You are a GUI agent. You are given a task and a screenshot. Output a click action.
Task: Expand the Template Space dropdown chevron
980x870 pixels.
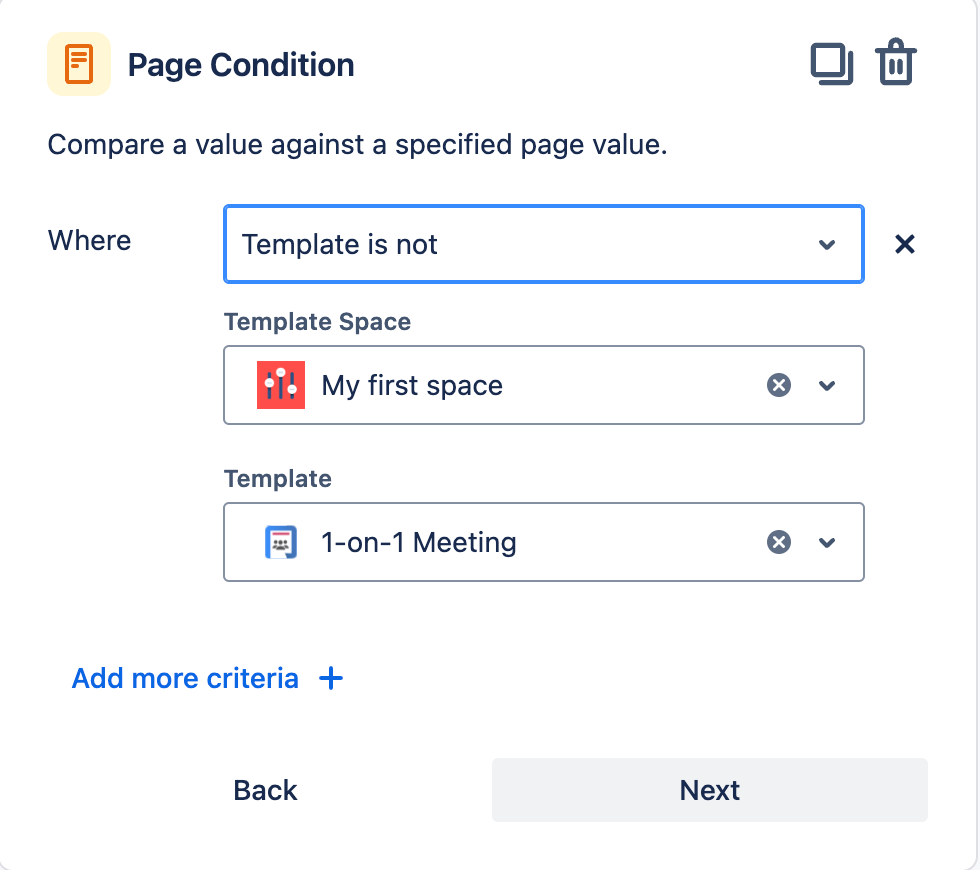[x=827, y=385]
